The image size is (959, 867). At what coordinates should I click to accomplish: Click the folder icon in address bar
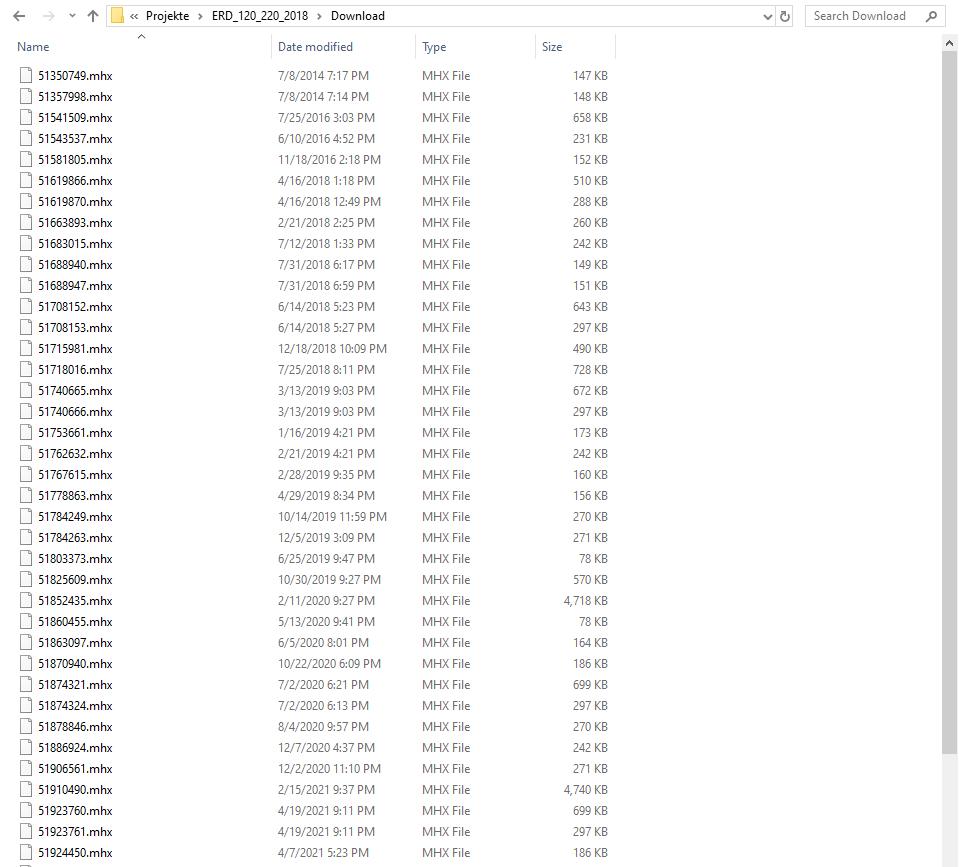click(117, 16)
